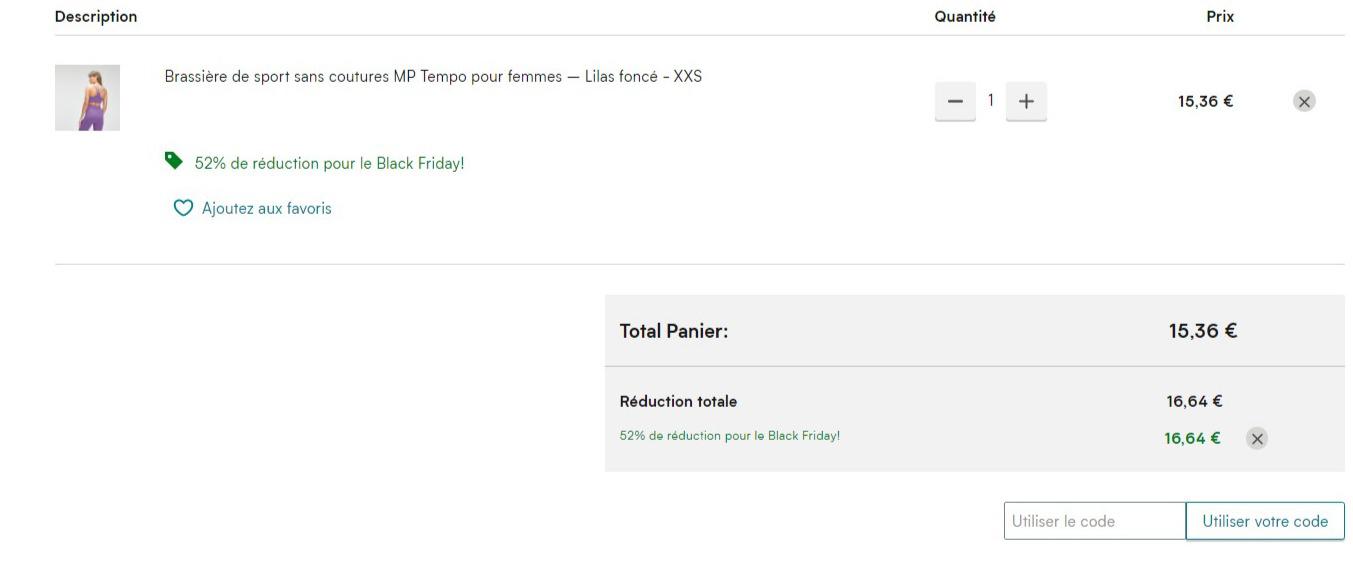Focus the 'Utiliser le code' input field
Image resolution: width=1353 pixels, height=582 pixels.
[x=1095, y=521]
